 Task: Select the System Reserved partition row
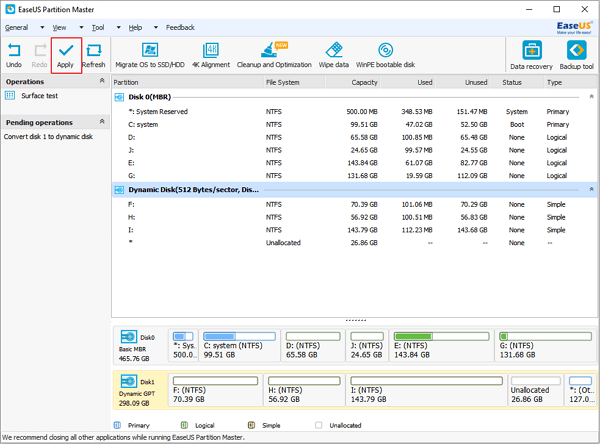click(354, 112)
